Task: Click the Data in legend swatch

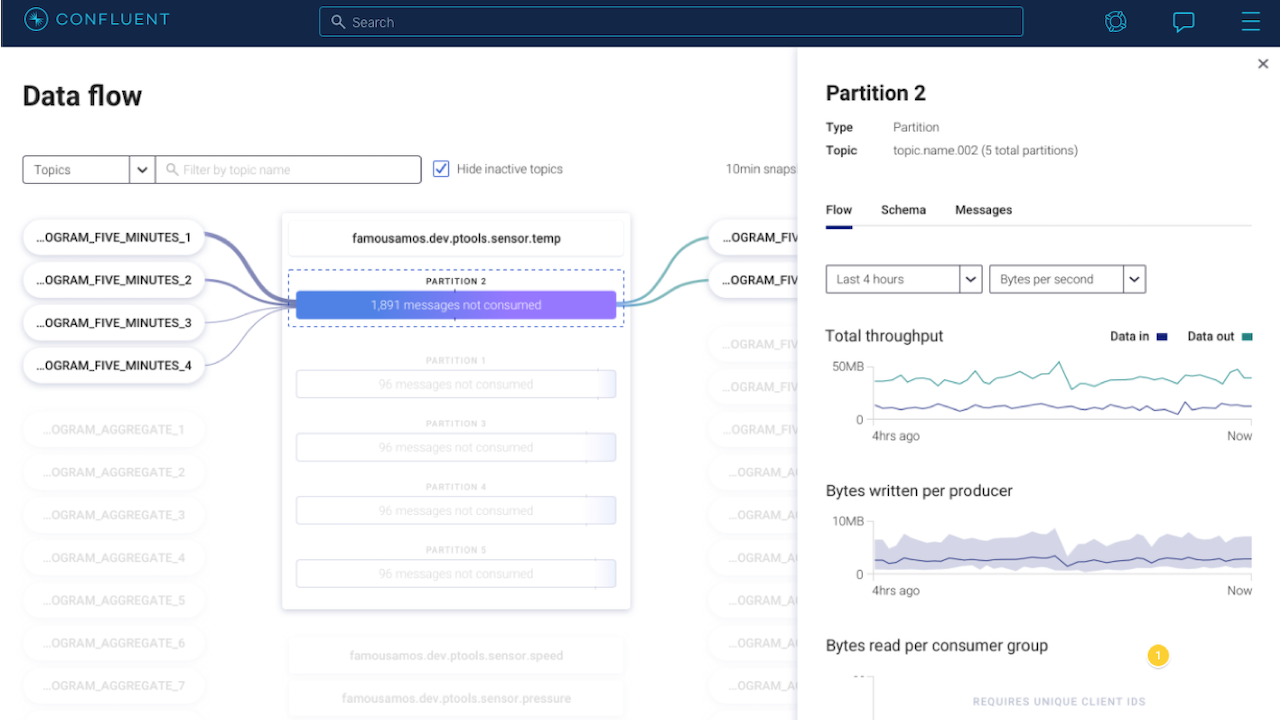Action: point(1162,337)
